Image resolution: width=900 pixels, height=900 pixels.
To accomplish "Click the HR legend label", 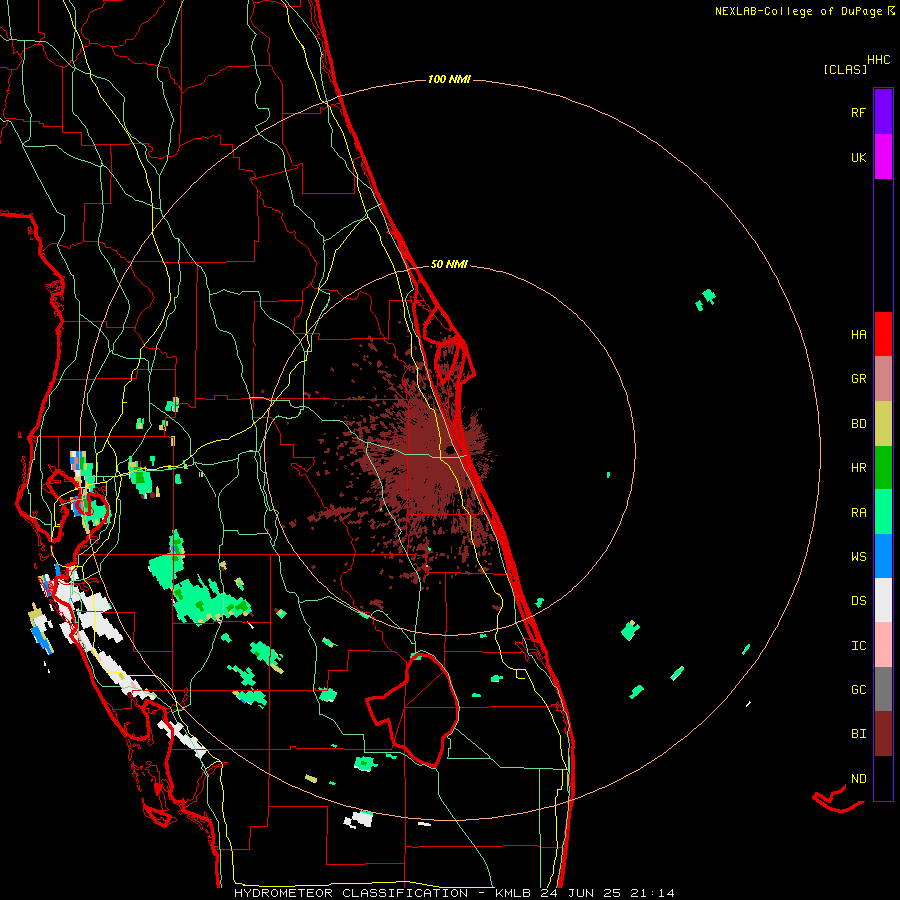I will pyautogui.click(x=859, y=468).
